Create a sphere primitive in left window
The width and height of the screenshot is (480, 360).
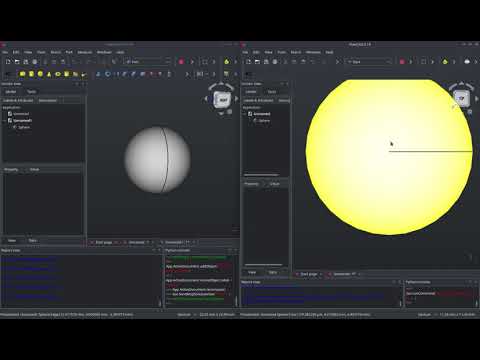point(40,74)
